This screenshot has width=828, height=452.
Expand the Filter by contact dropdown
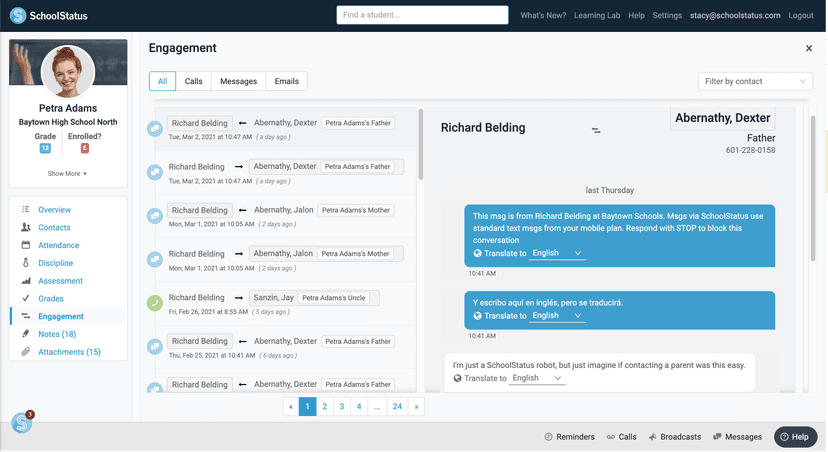click(x=755, y=81)
